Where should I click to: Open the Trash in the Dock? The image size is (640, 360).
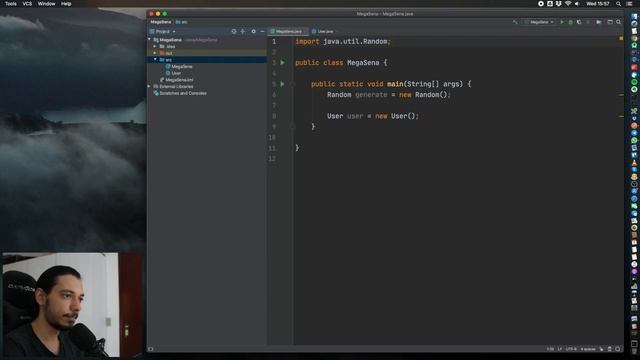[634, 351]
